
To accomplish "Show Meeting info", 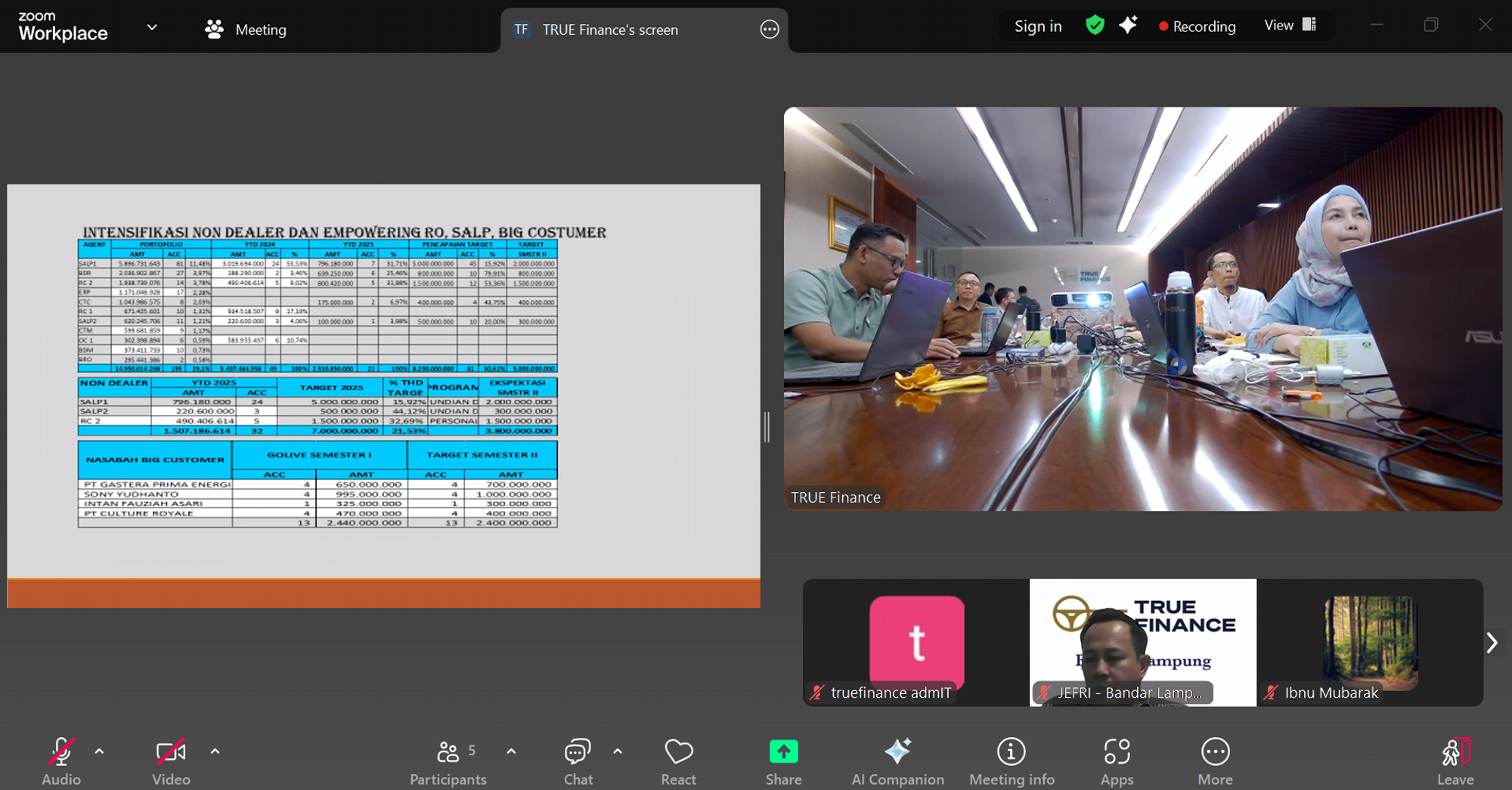I will 1012,762.
